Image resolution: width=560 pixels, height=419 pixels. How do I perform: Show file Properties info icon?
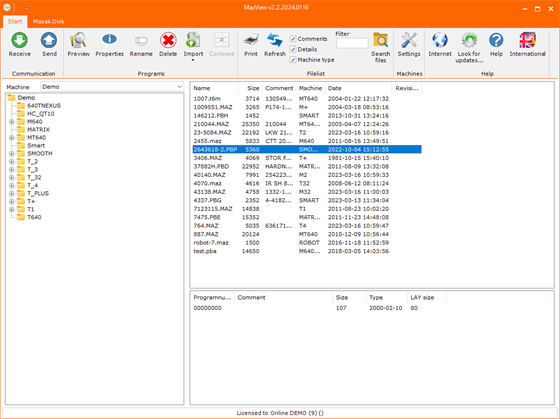tap(109, 40)
